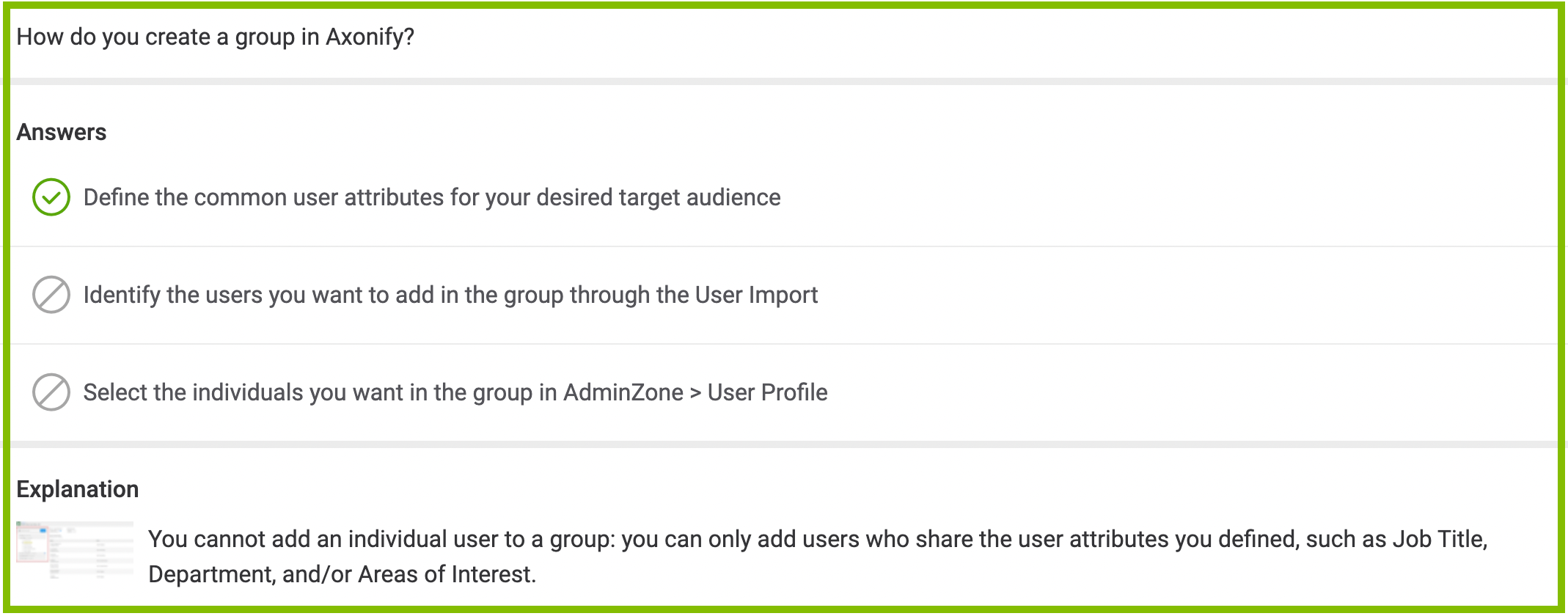Click the Explanation section heading
The height and width of the screenshot is (616, 1568).
pos(78,489)
